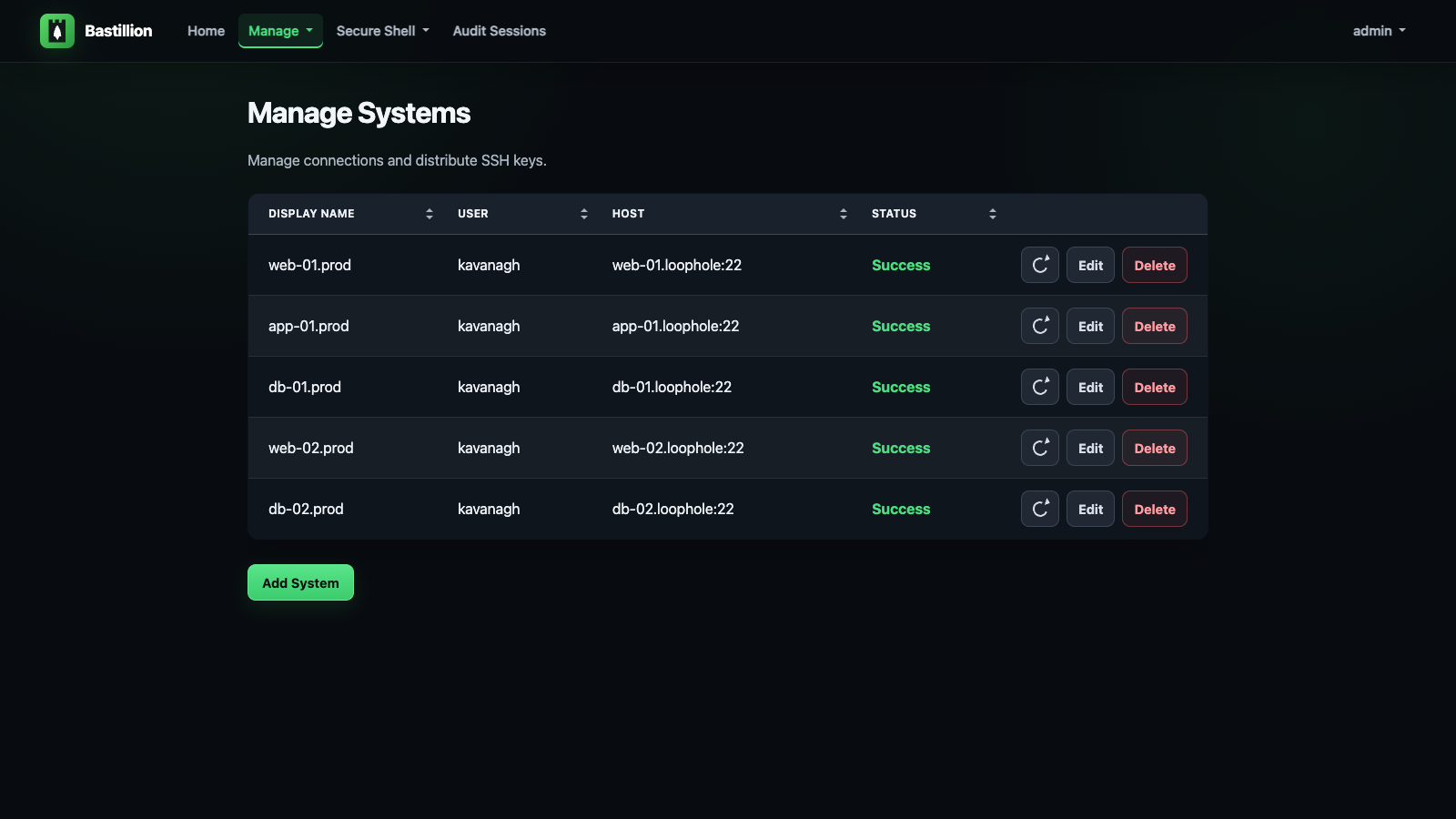Sort by Host column arrows

(844, 214)
